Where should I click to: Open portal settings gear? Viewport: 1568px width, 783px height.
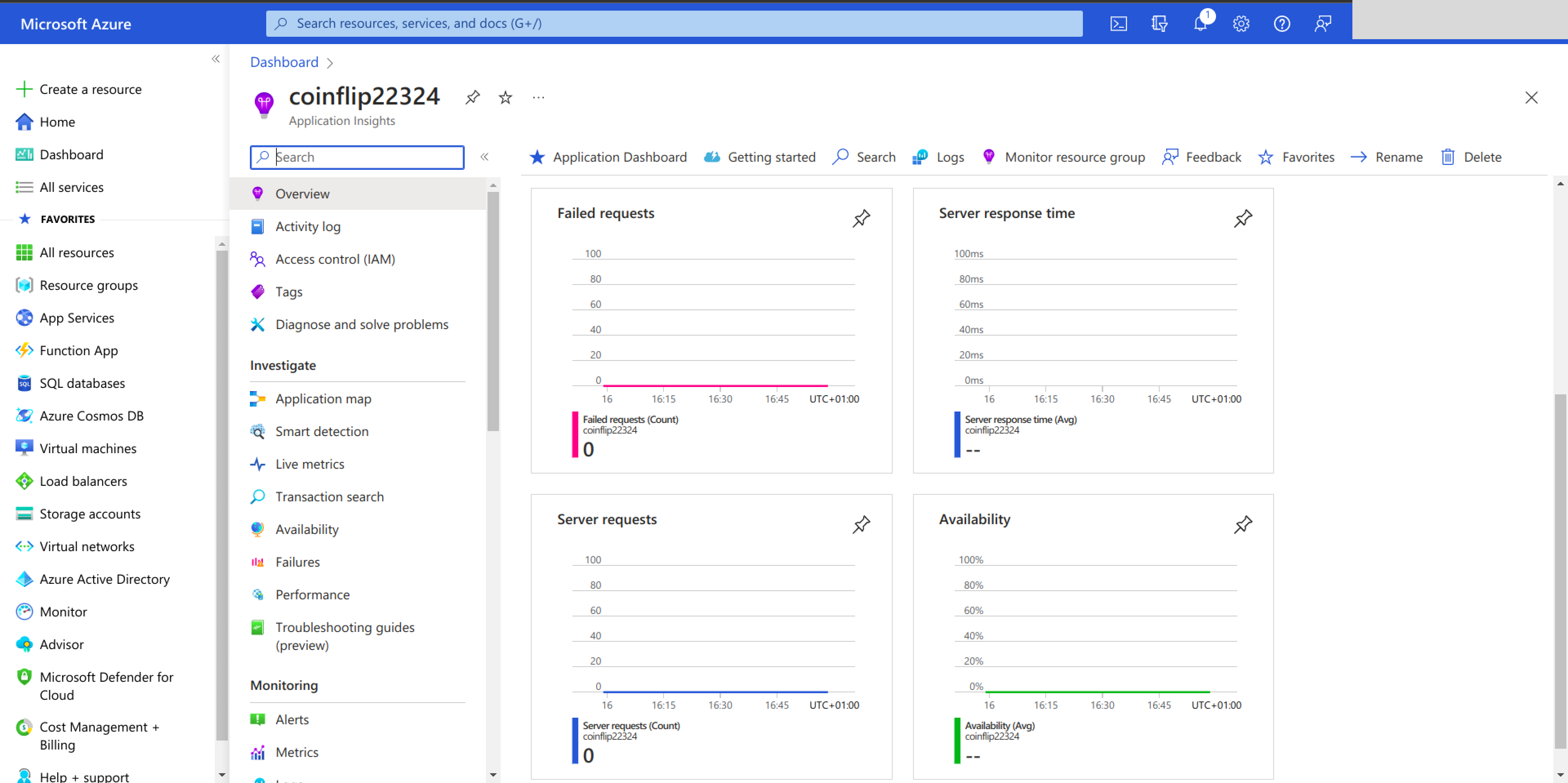point(1241,24)
